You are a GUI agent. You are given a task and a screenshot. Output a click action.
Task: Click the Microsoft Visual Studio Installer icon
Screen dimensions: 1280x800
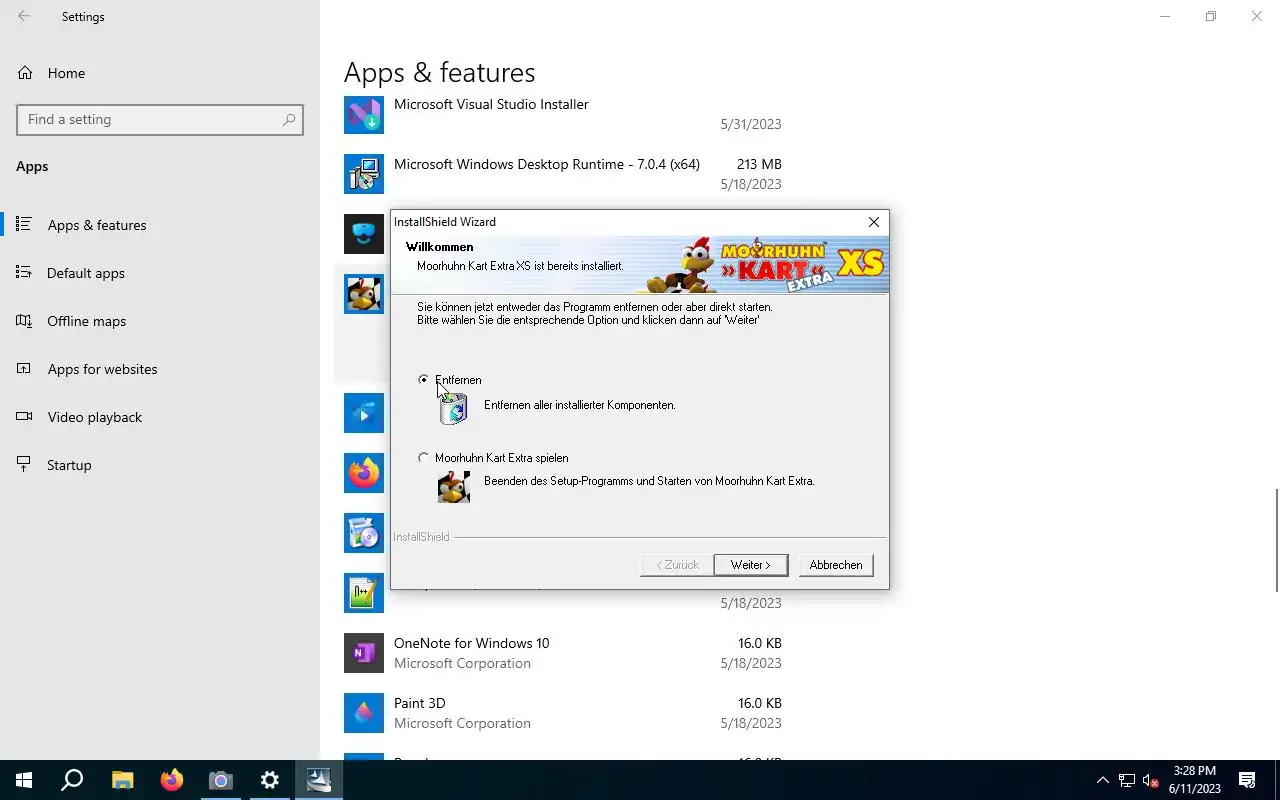364,114
